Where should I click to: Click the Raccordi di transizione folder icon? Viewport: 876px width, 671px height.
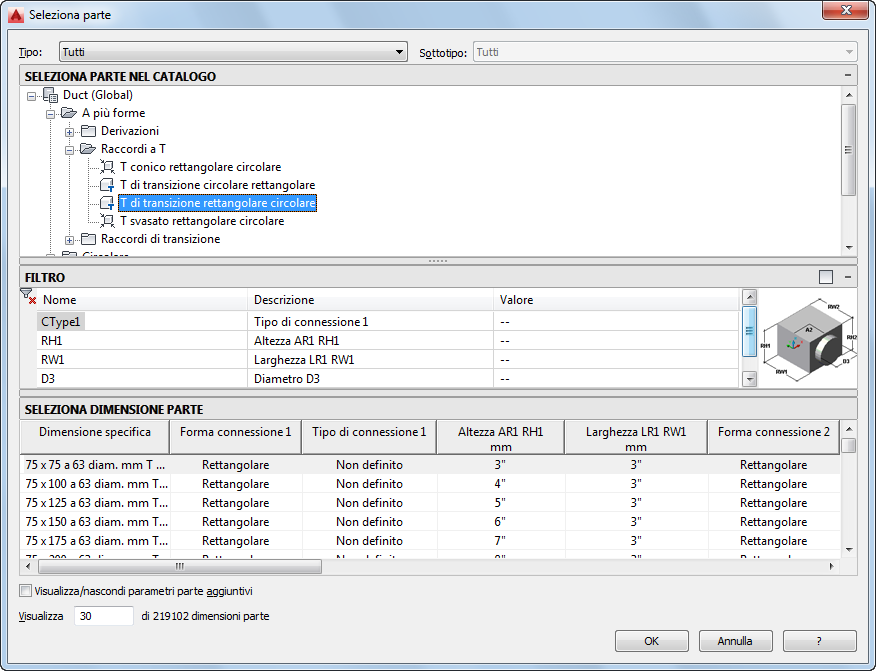(x=88, y=239)
